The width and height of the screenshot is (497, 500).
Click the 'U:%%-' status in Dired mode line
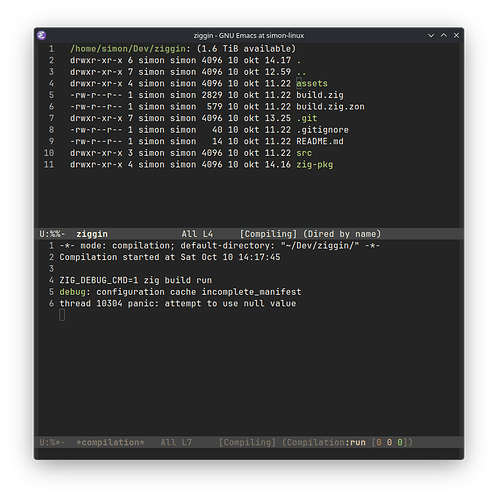point(52,234)
